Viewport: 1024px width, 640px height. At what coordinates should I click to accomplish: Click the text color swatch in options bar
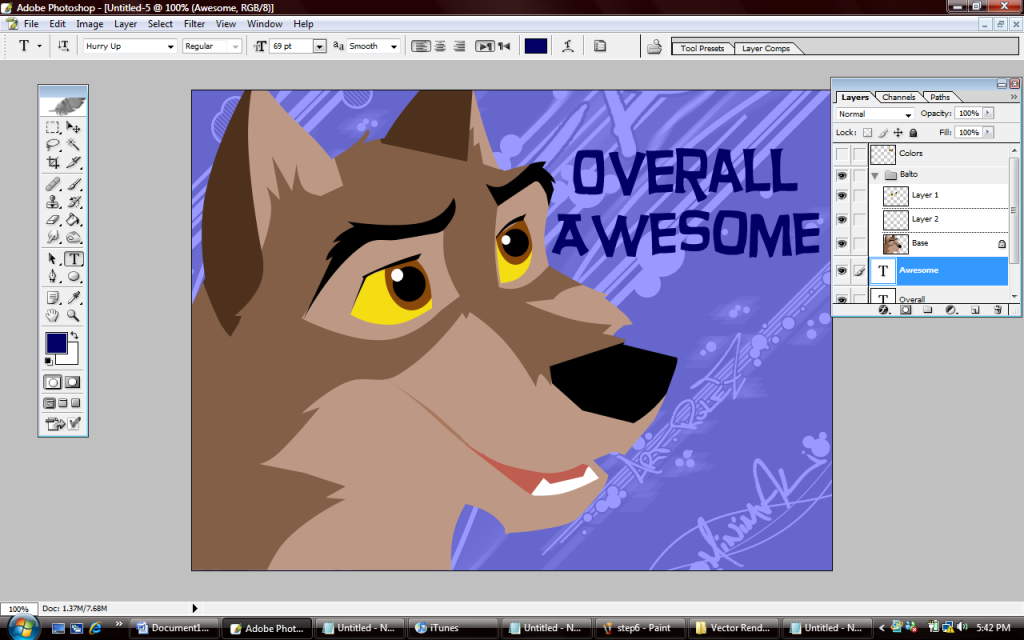tap(536, 46)
